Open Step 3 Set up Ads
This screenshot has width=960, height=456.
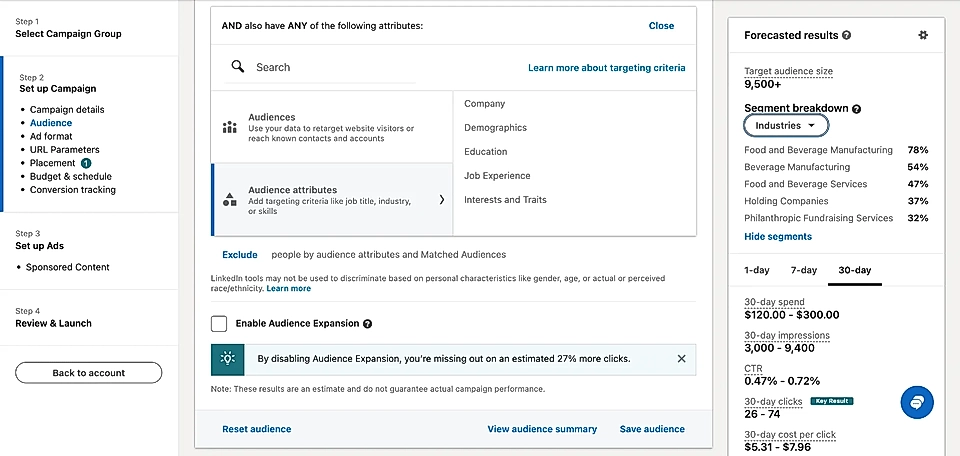(40, 240)
